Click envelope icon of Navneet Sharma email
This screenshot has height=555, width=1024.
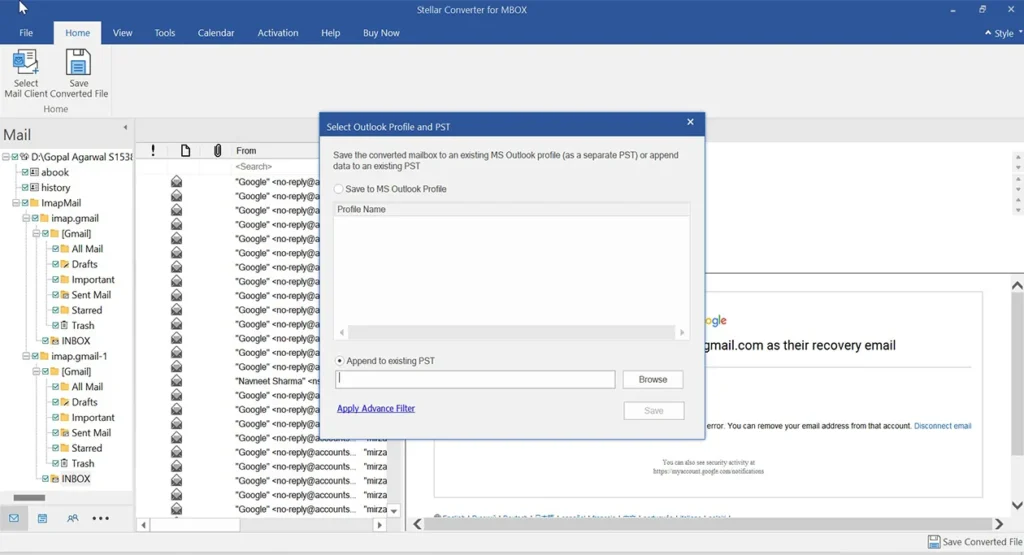pos(176,381)
